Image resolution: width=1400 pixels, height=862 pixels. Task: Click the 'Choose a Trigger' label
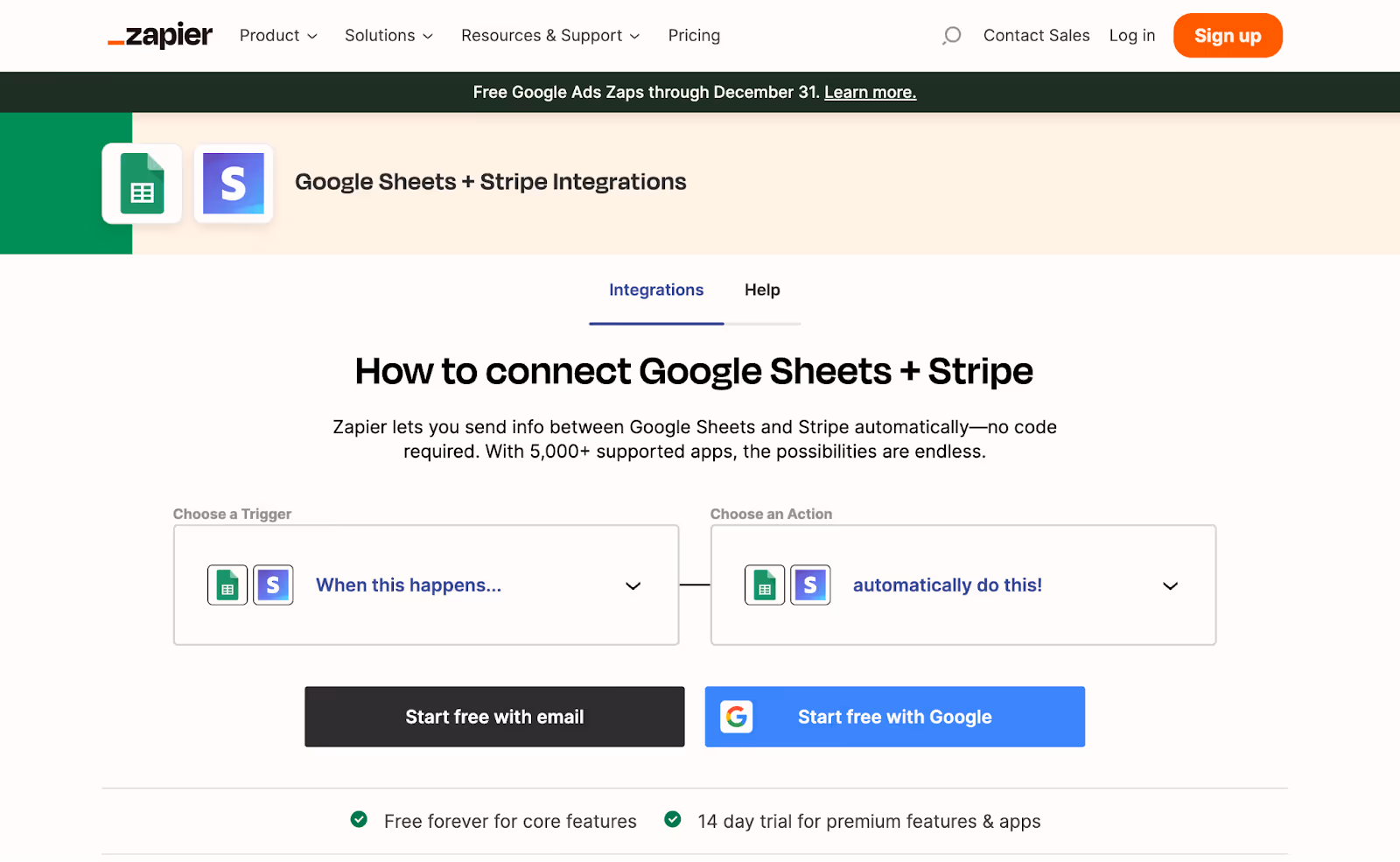click(x=232, y=515)
